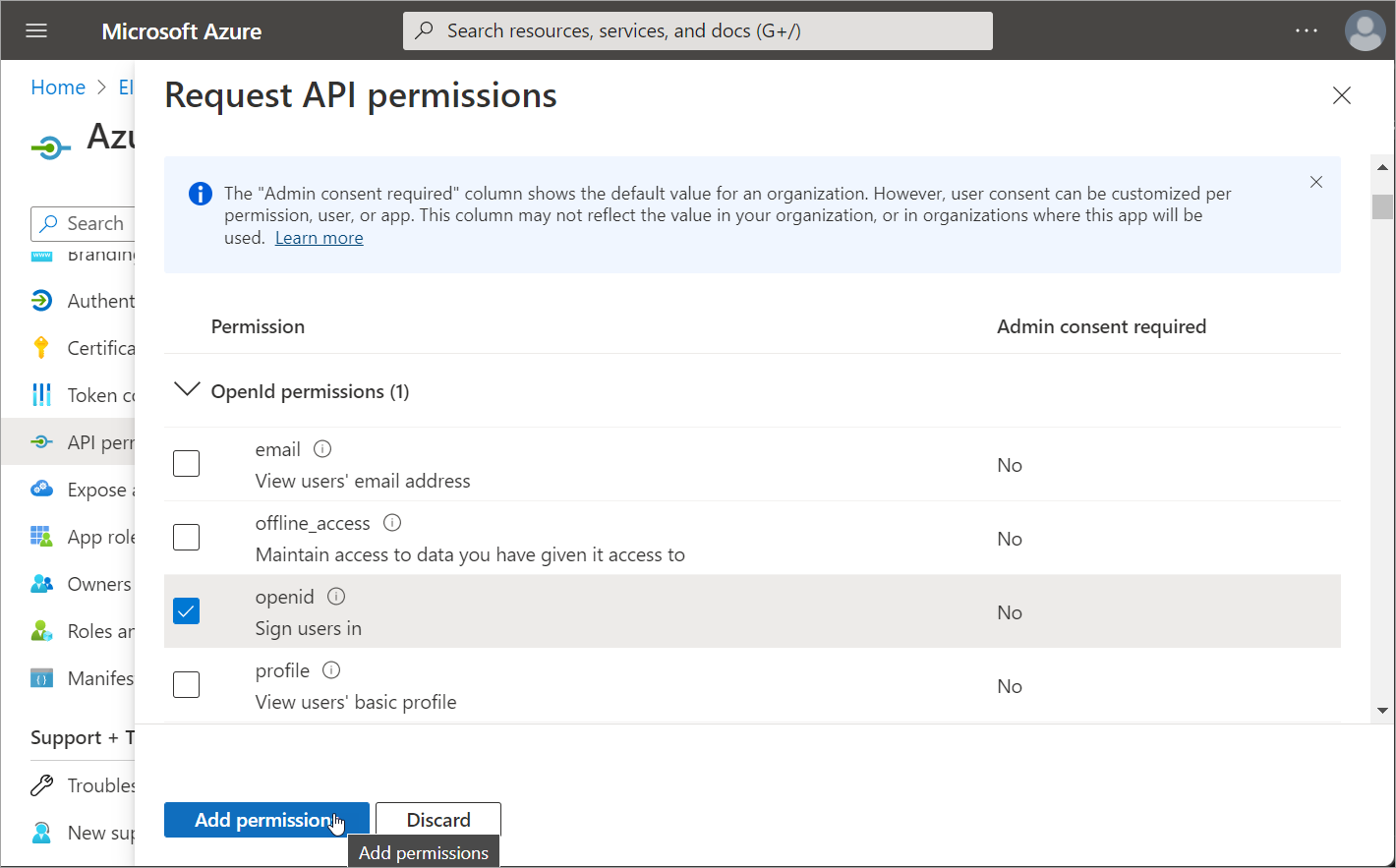The image size is (1396, 868).
Task: Click the Token configuration icon
Action: tap(41, 394)
